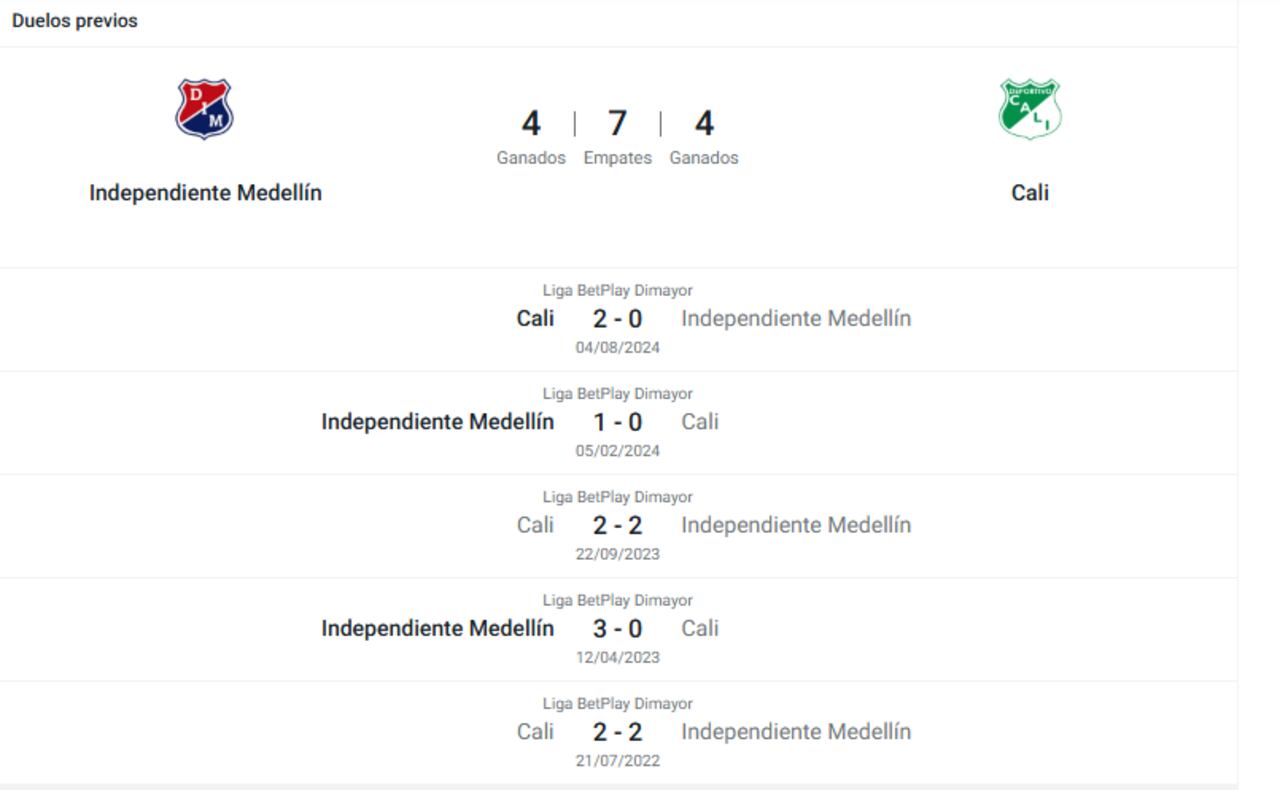Click the date 05/02/2024

pyautogui.click(x=618, y=450)
